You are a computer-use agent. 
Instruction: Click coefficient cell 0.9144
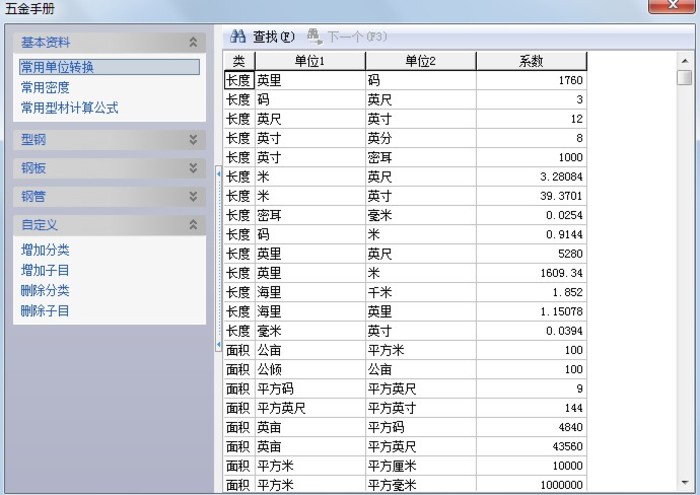click(x=531, y=234)
